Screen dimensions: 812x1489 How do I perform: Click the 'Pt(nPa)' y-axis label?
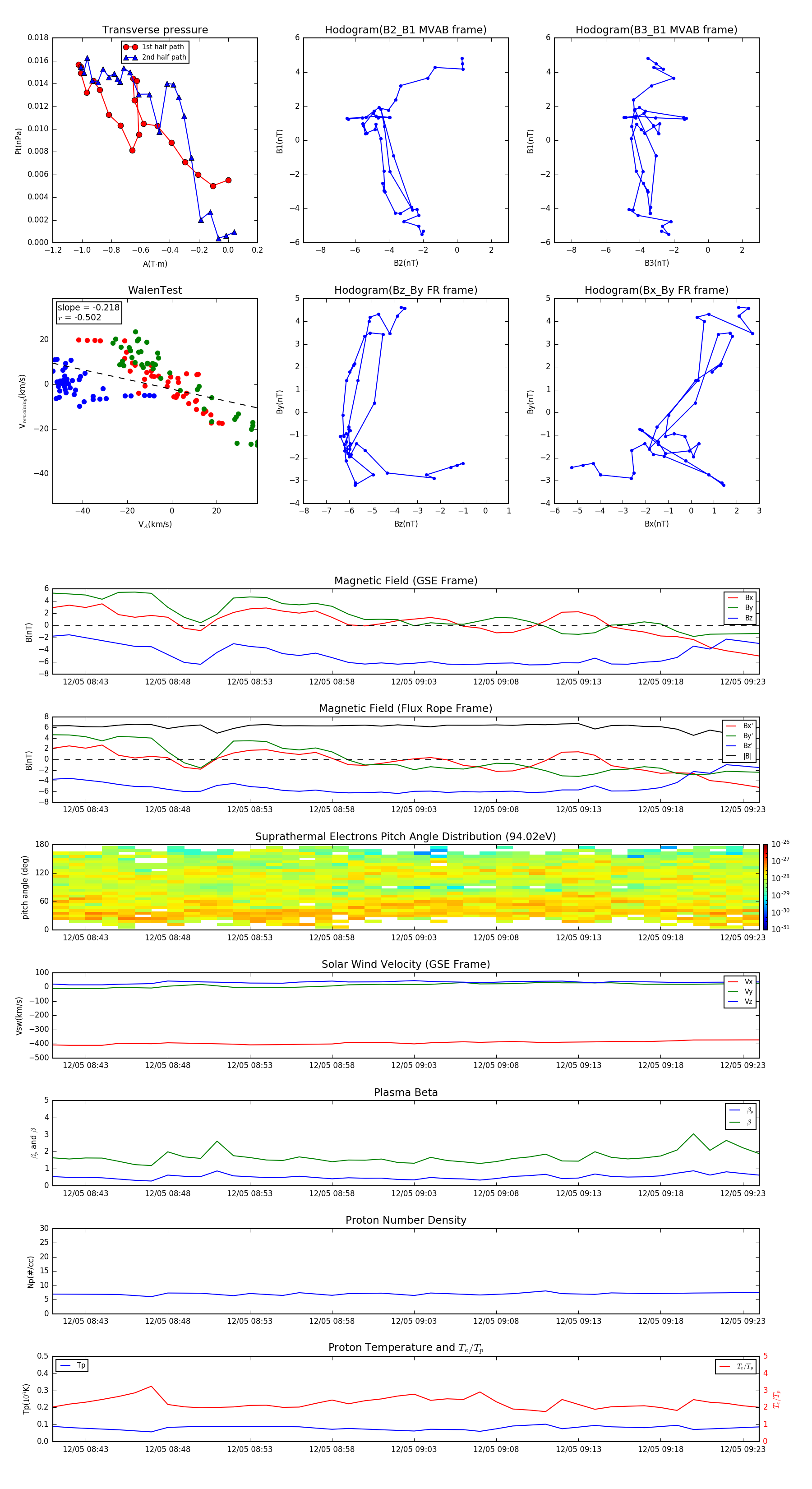pyautogui.click(x=18, y=140)
